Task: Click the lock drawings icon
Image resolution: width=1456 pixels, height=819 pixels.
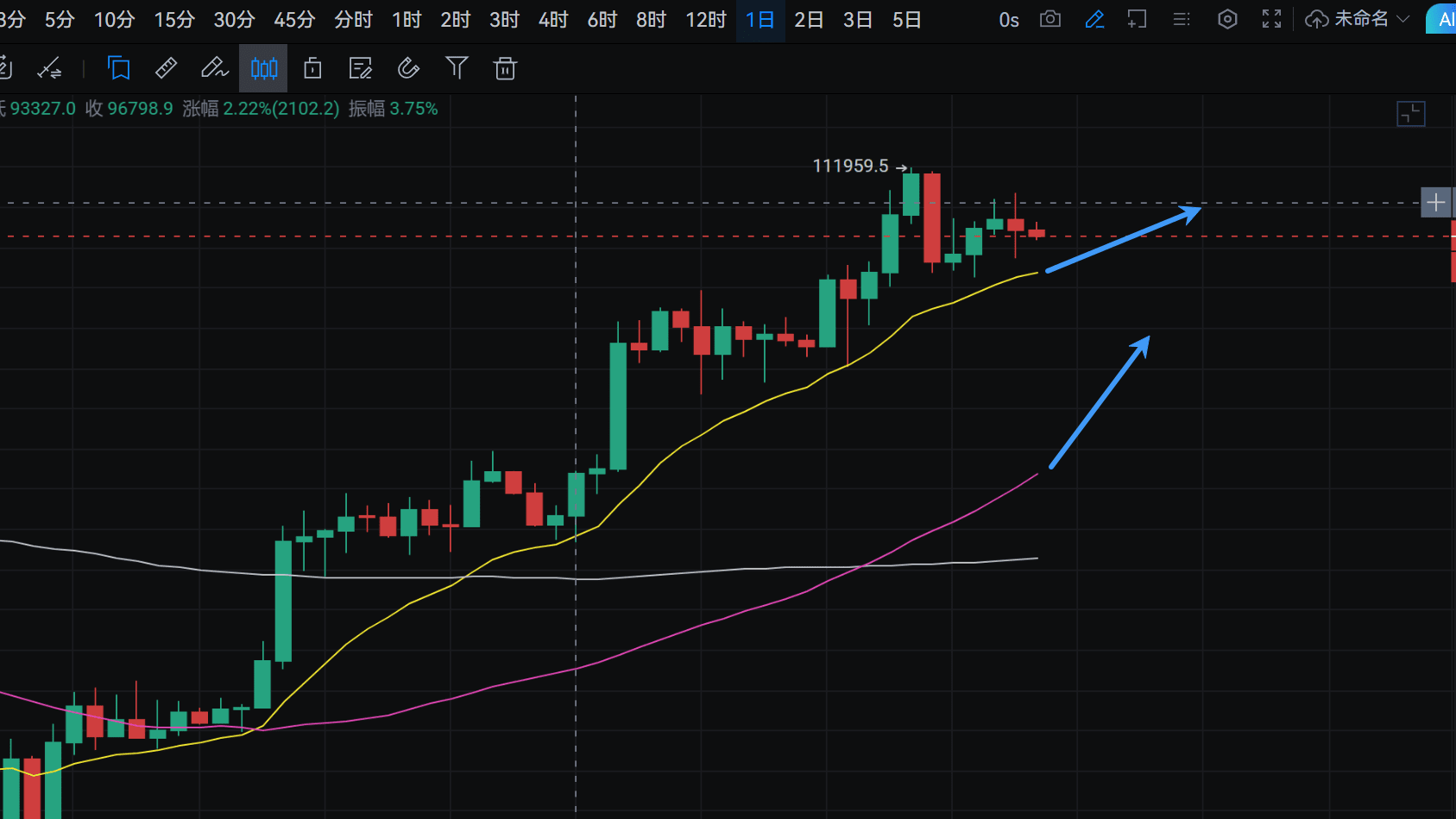Action: (x=312, y=68)
